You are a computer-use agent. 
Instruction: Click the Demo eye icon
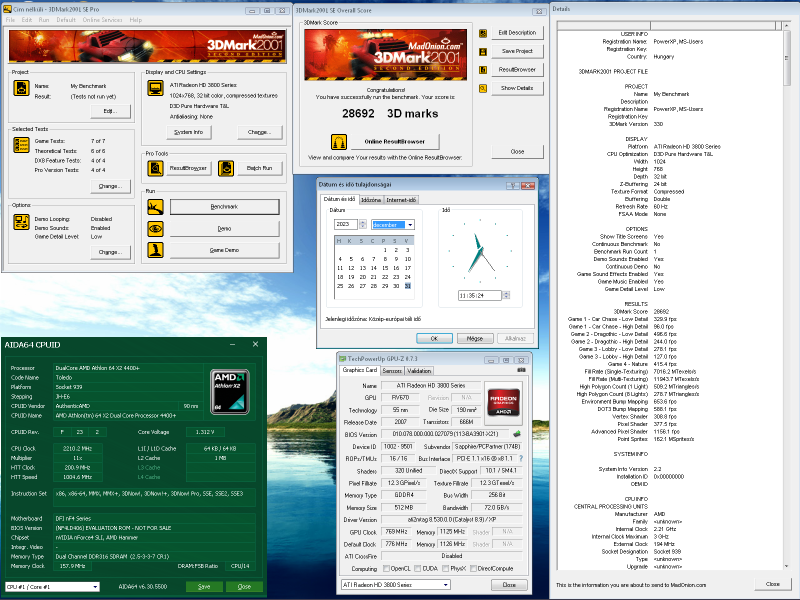point(155,229)
